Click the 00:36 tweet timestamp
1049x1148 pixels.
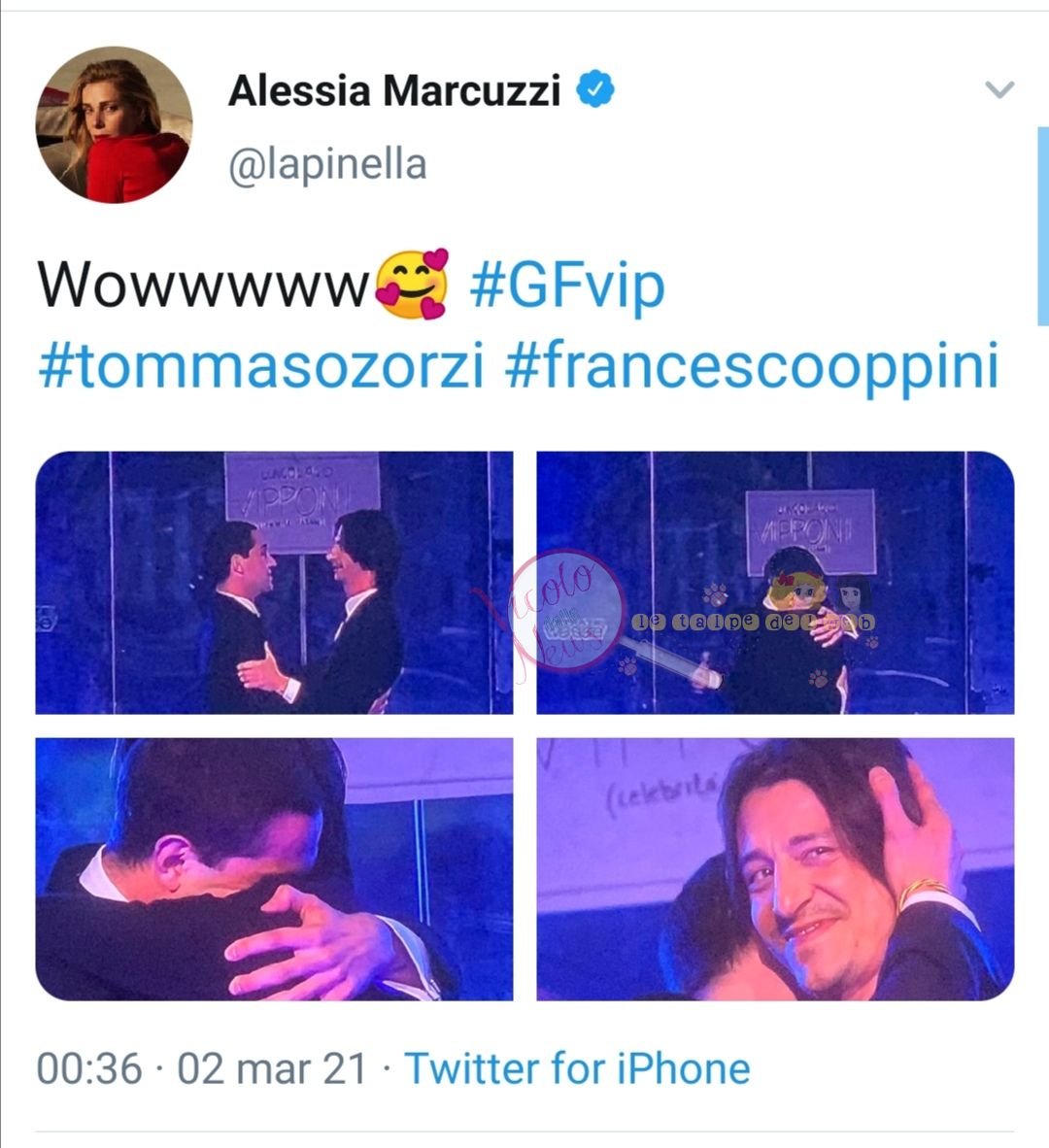pos(89,1068)
